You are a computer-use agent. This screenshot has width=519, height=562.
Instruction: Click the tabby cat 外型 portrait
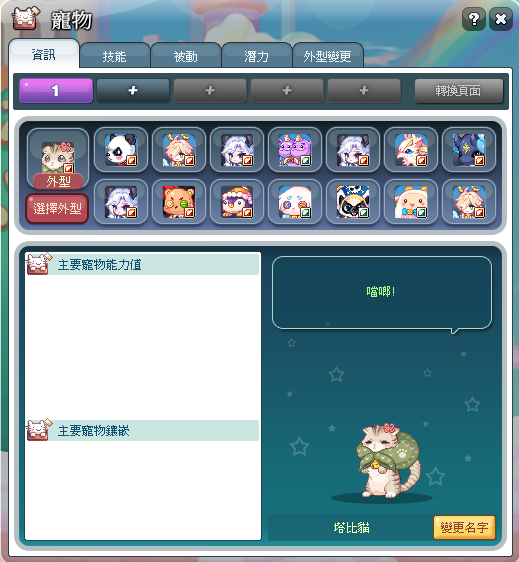(x=58, y=158)
